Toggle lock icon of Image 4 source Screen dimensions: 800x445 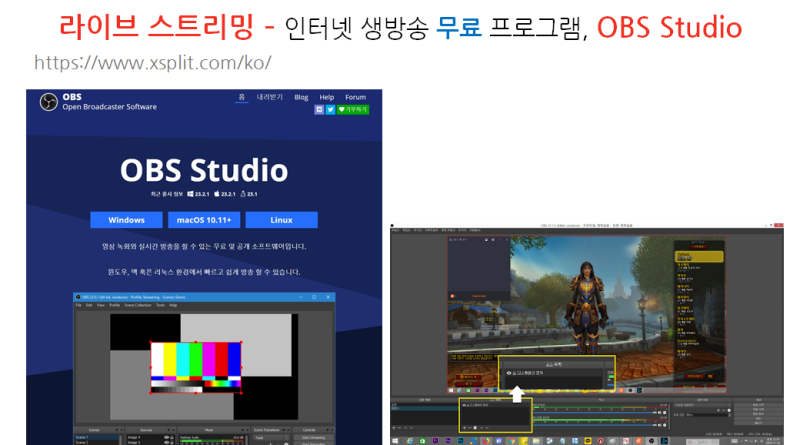coord(172,437)
